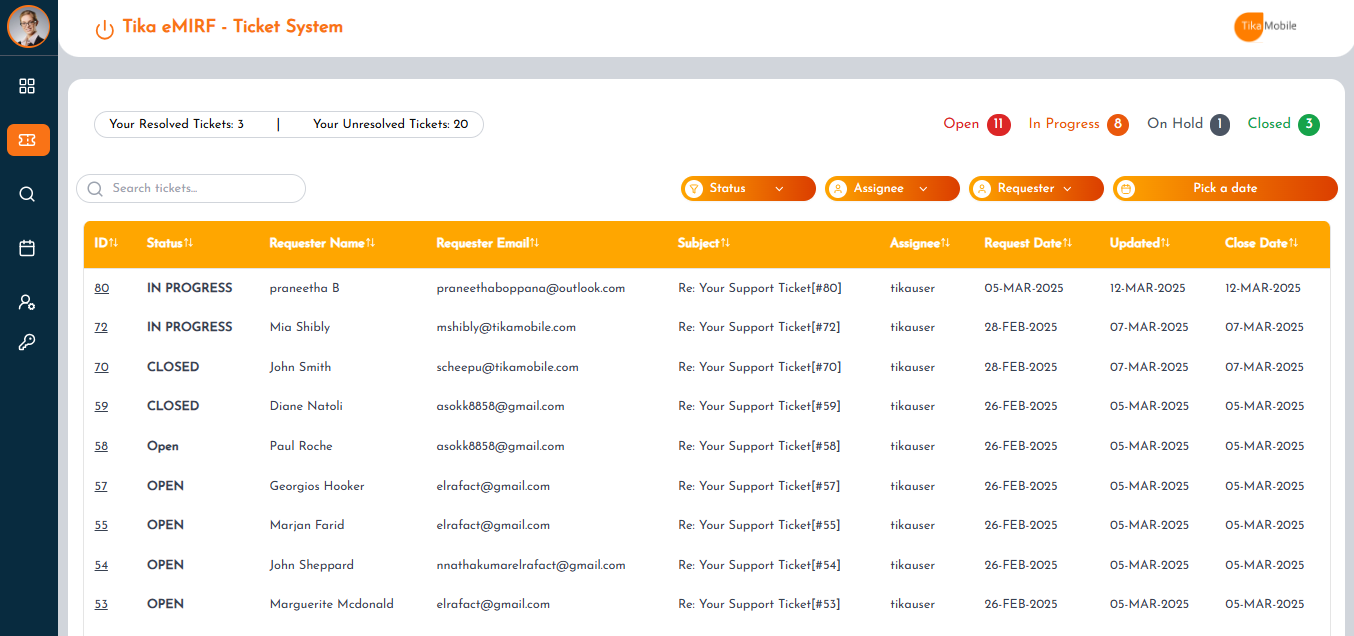Sort tickets by Requester Email column
The image size is (1354, 636).
point(488,243)
